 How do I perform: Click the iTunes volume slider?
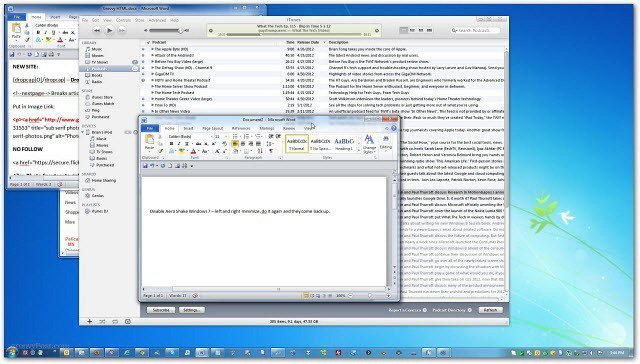166,31
